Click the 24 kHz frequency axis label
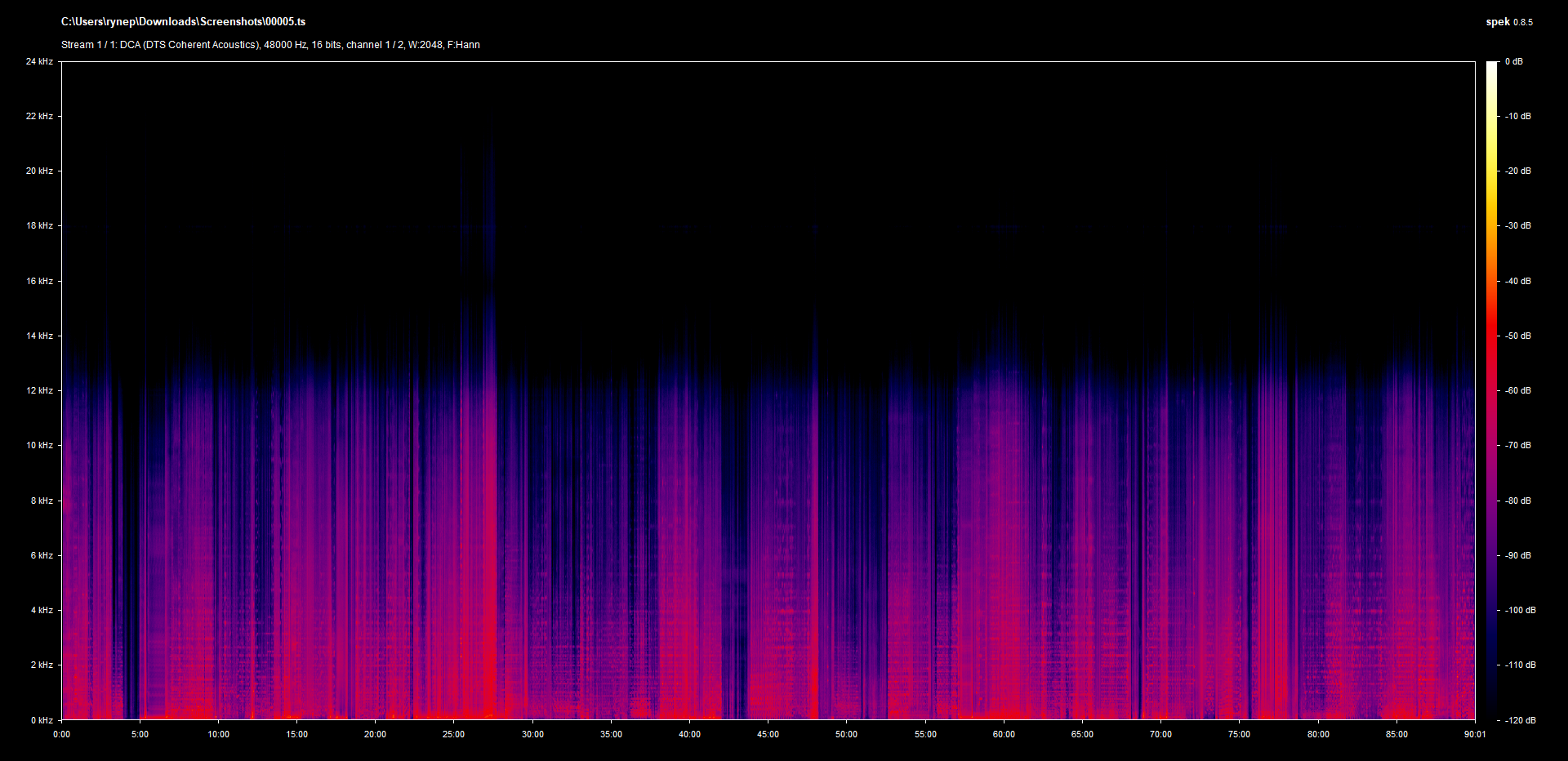The width and height of the screenshot is (1568, 761). (x=39, y=61)
